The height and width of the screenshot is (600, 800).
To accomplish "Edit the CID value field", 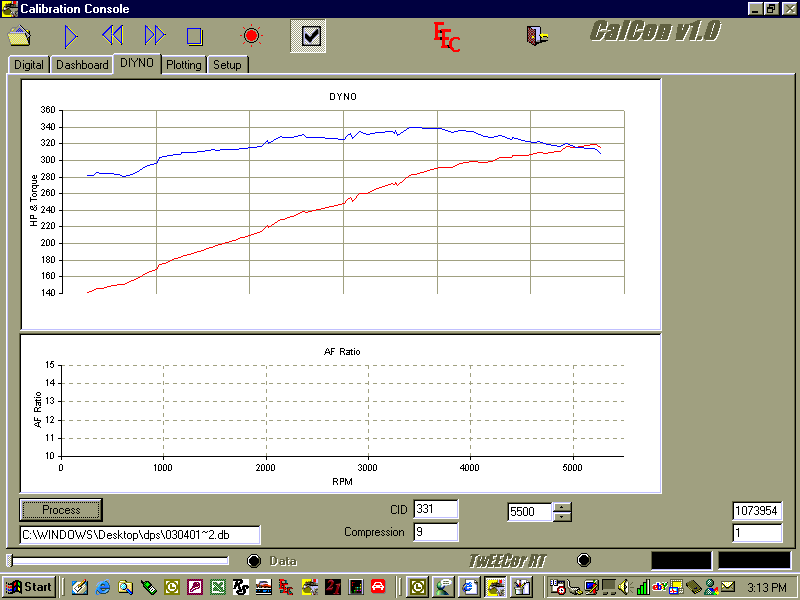I will pyautogui.click(x=435, y=509).
